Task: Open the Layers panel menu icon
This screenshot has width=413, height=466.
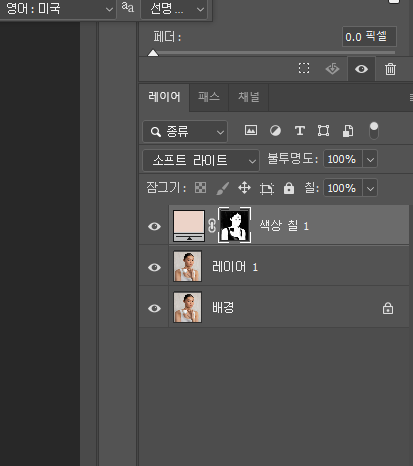Action: pos(411,97)
